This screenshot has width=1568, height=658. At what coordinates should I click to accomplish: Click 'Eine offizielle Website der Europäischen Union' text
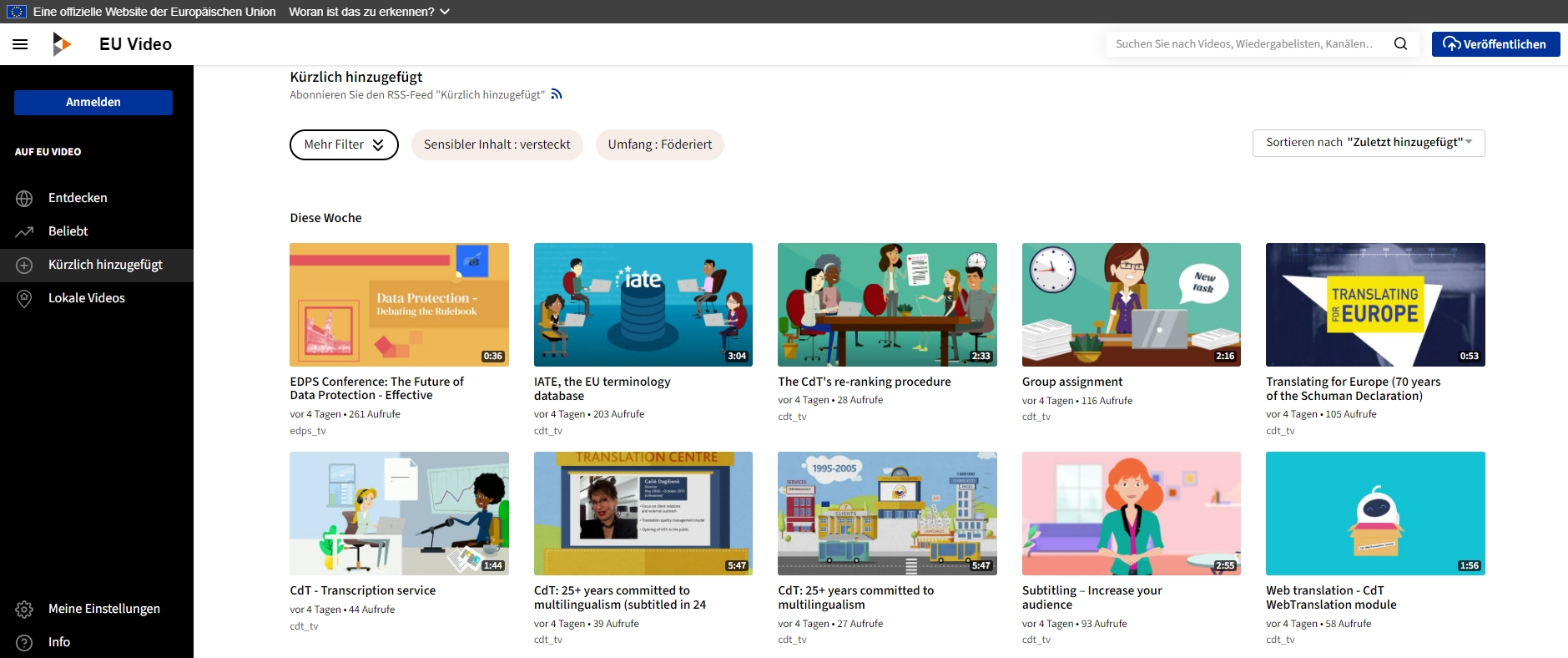(154, 12)
